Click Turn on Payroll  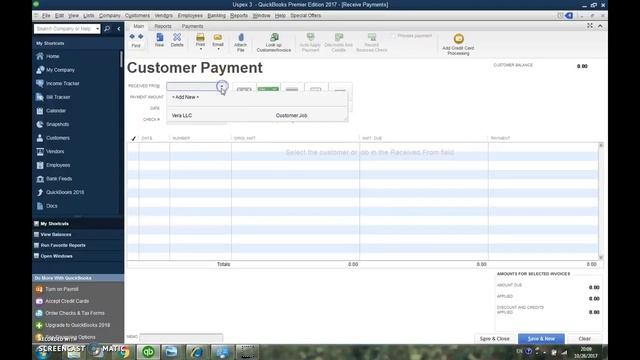[62, 289]
